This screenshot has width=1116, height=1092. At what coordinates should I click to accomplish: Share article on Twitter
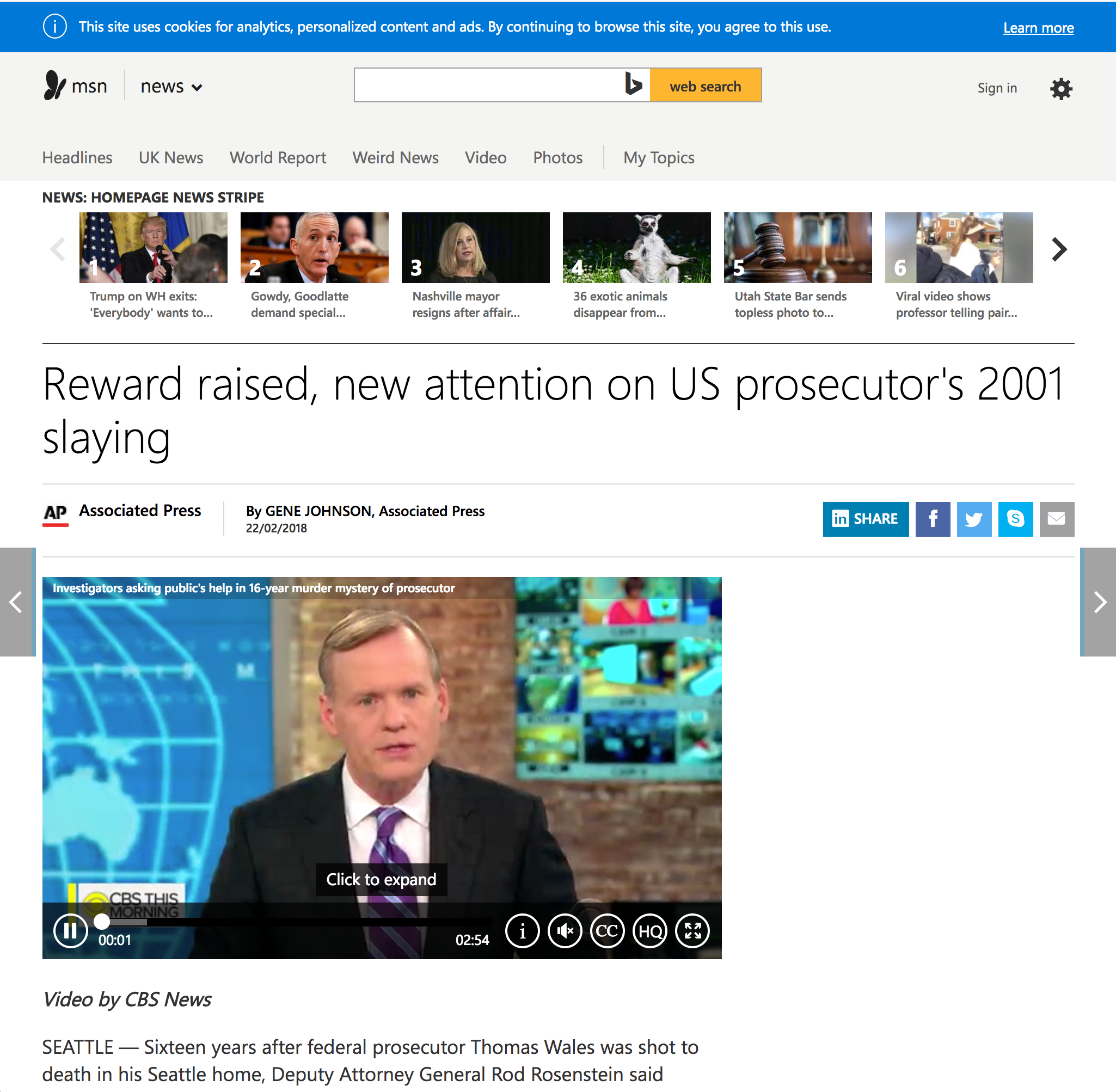pos(974,519)
